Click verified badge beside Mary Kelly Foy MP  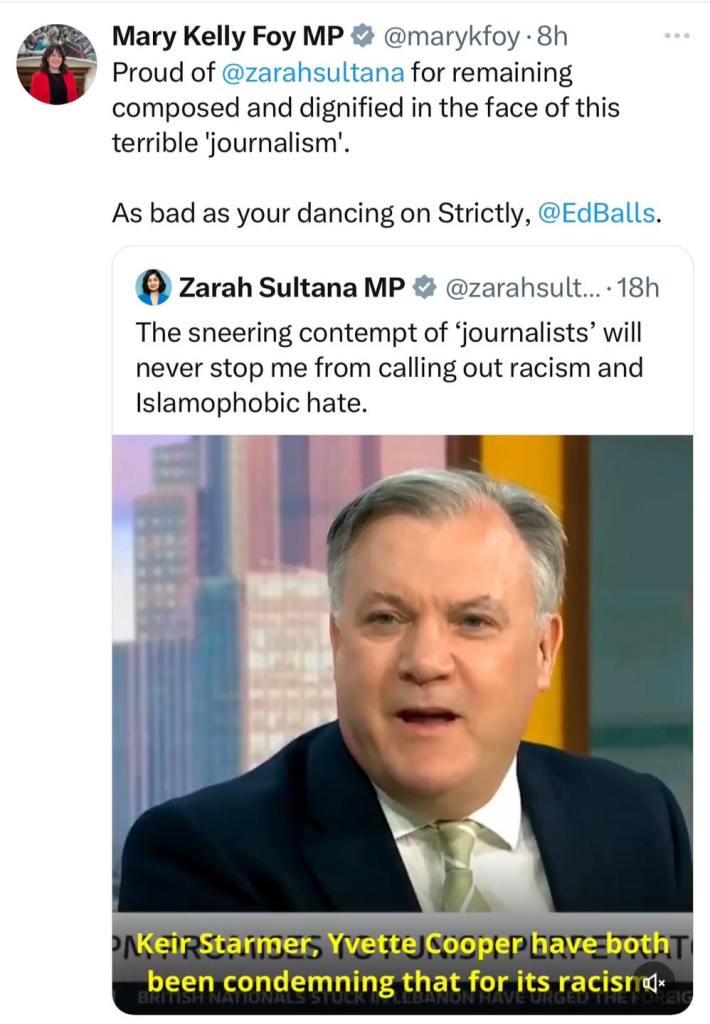(361, 37)
